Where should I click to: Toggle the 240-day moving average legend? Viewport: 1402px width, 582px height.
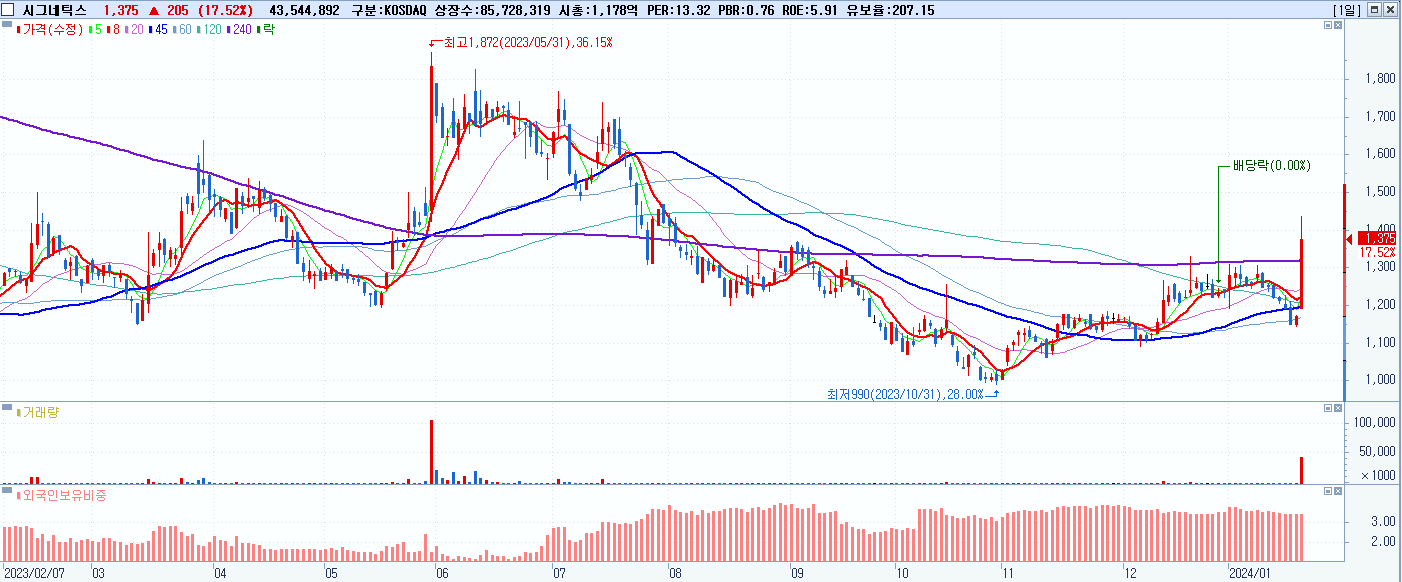tap(241, 29)
